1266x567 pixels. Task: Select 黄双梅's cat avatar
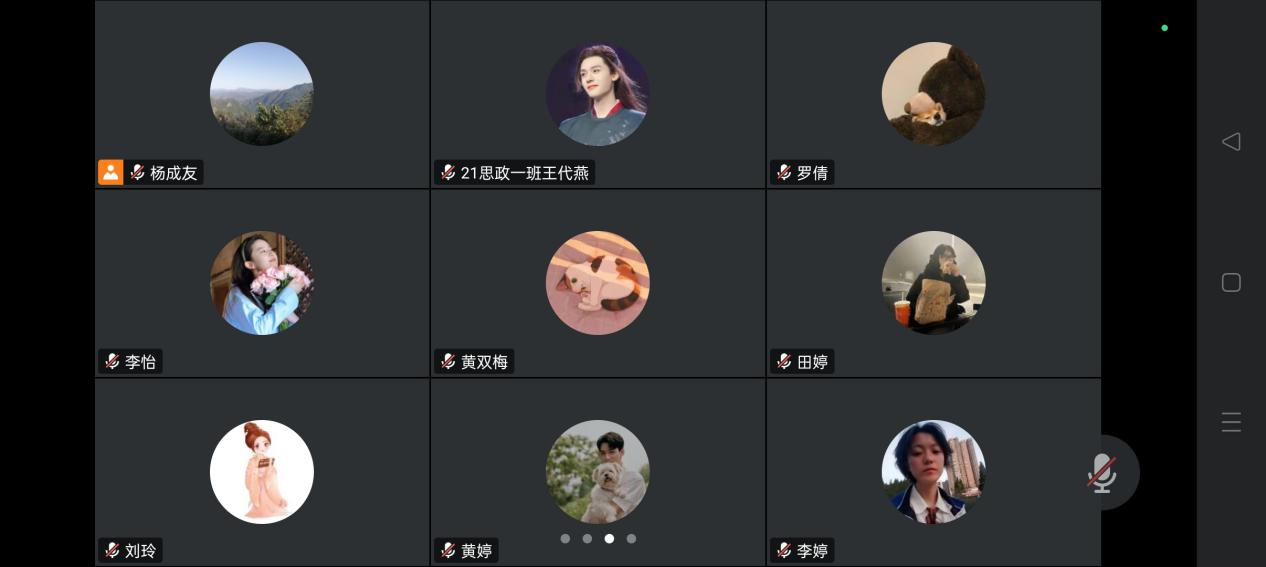[x=598, y=283]
